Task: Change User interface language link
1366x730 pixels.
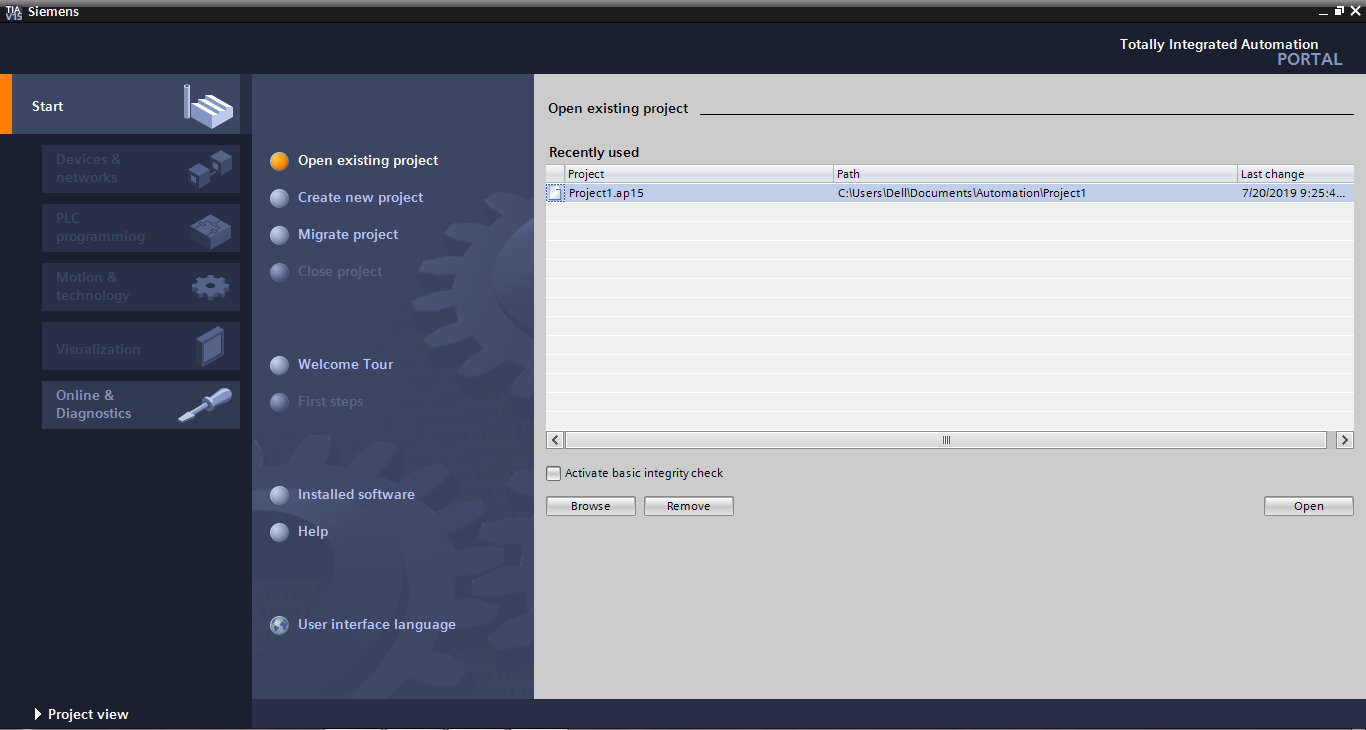Action: coord(377,624)
